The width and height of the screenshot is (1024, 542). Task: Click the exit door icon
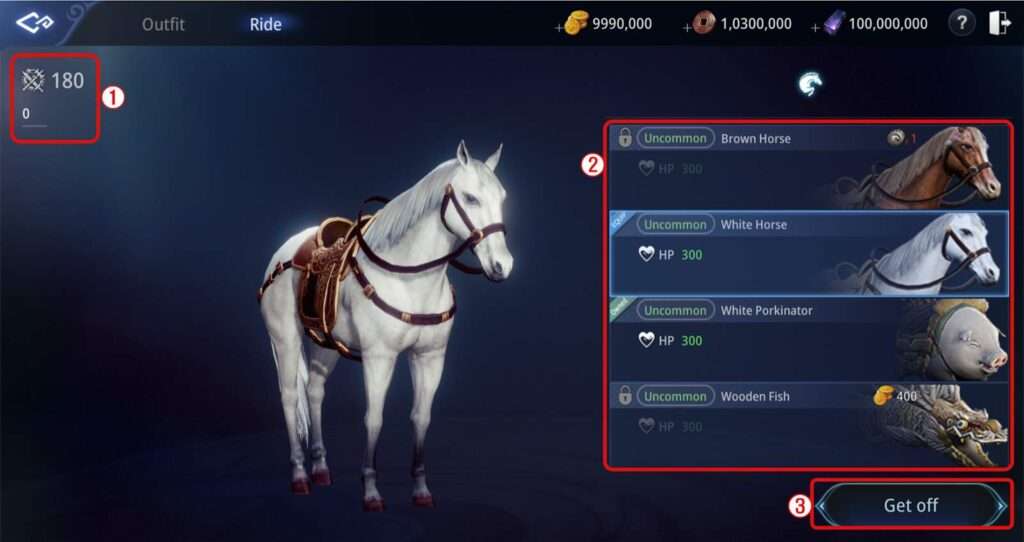tap(1000, 24)
